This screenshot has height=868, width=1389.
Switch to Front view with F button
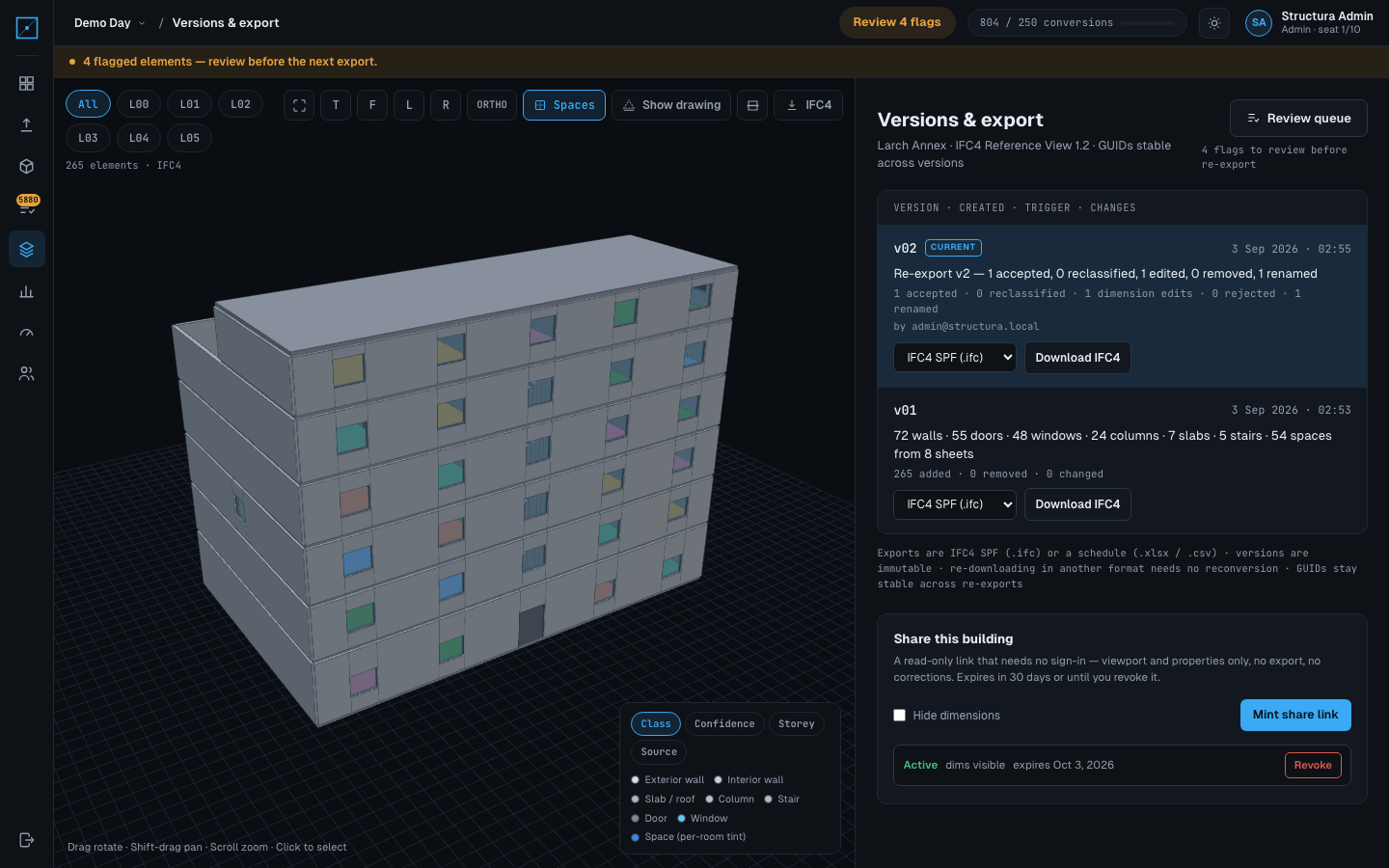click(x=372, y=105)
